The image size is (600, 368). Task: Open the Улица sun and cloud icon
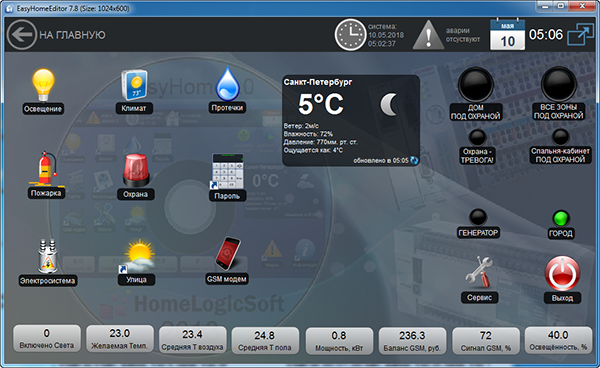(x=137, y=256)
